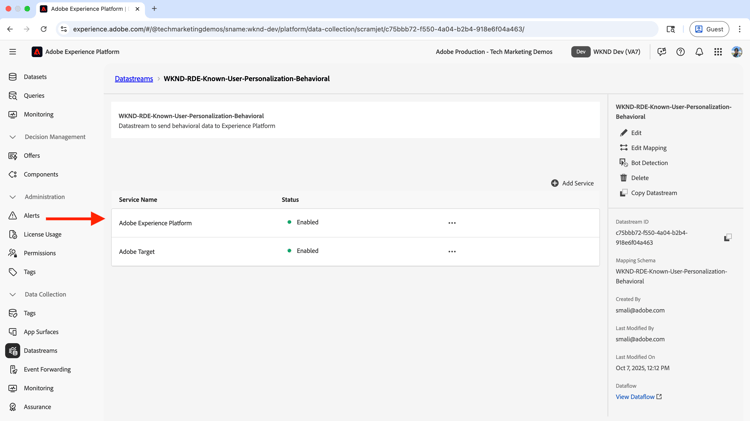The width and height of the screenshot is (750, 421).
Task: Open more options for Adobe Experience Platform service
Action: (452, 223)
